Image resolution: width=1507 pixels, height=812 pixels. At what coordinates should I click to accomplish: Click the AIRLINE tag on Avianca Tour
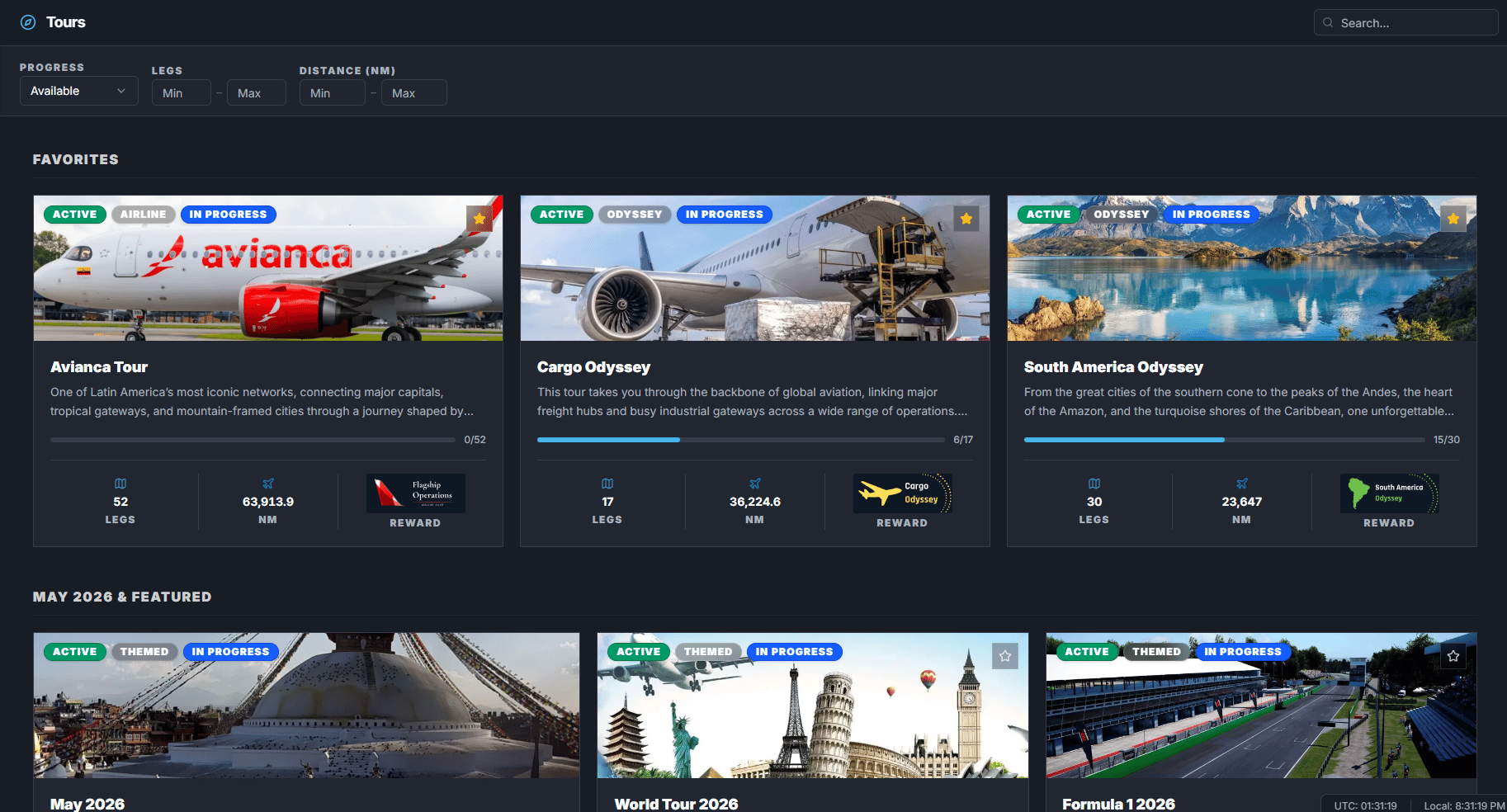click(144, 215)
